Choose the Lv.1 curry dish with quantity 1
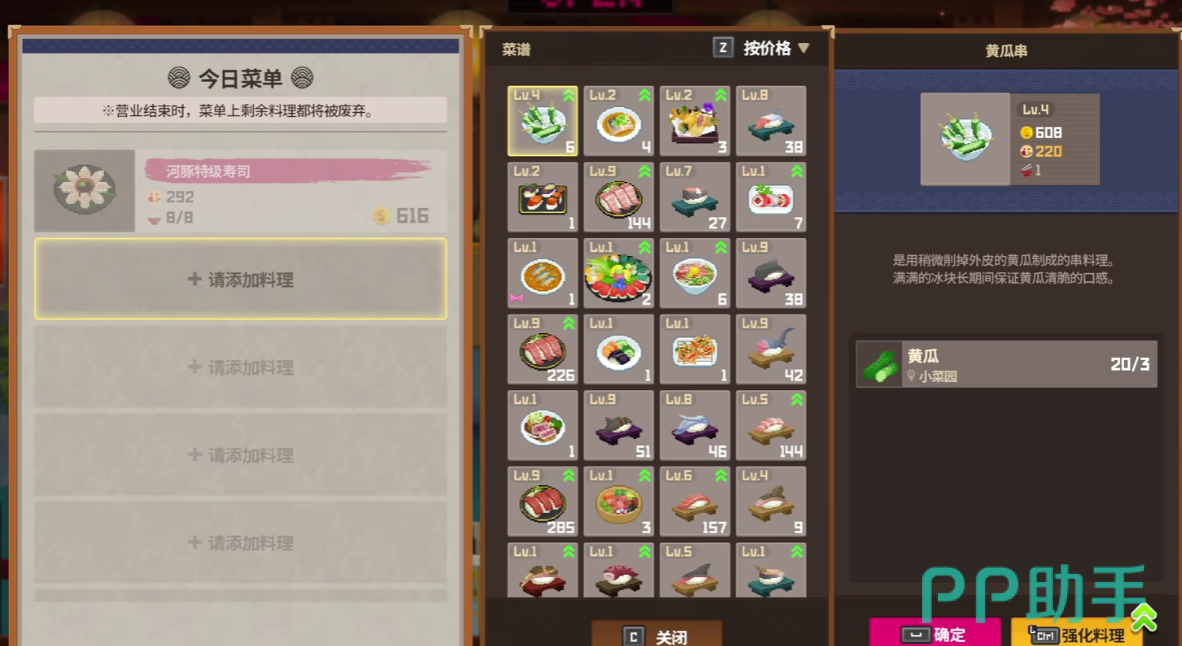 tap(543, 274)
